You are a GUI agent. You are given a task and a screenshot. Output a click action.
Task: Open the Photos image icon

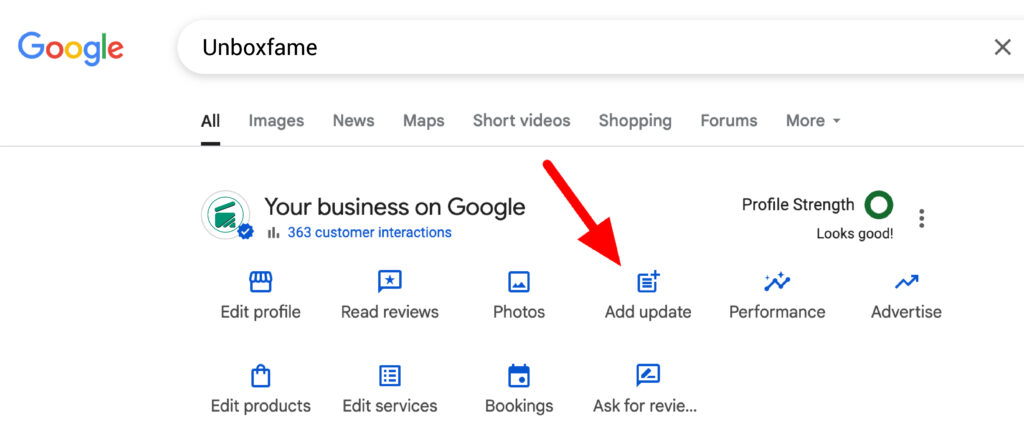519,282
